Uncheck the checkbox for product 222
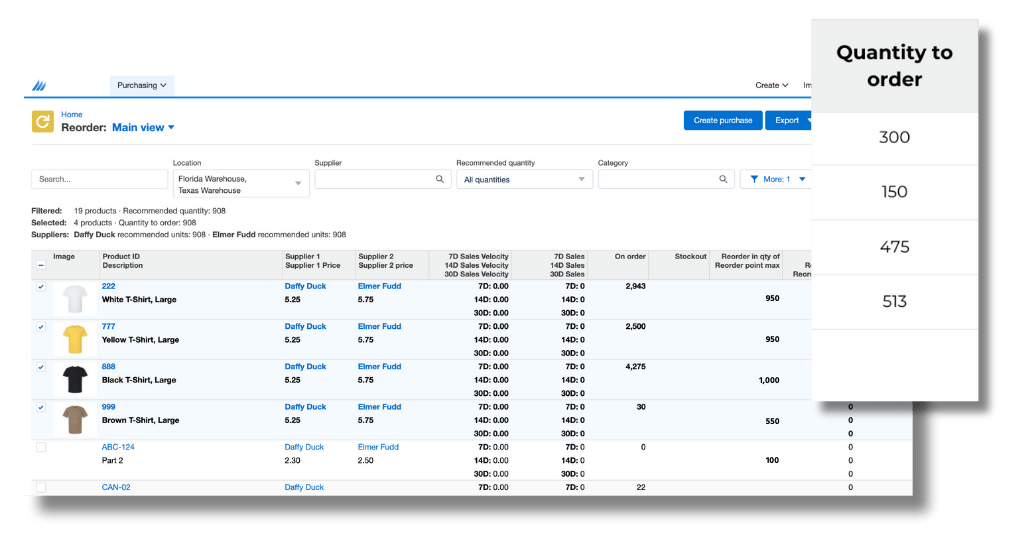The width and height of the screenshot is (1024, 534). click(41, 287)
